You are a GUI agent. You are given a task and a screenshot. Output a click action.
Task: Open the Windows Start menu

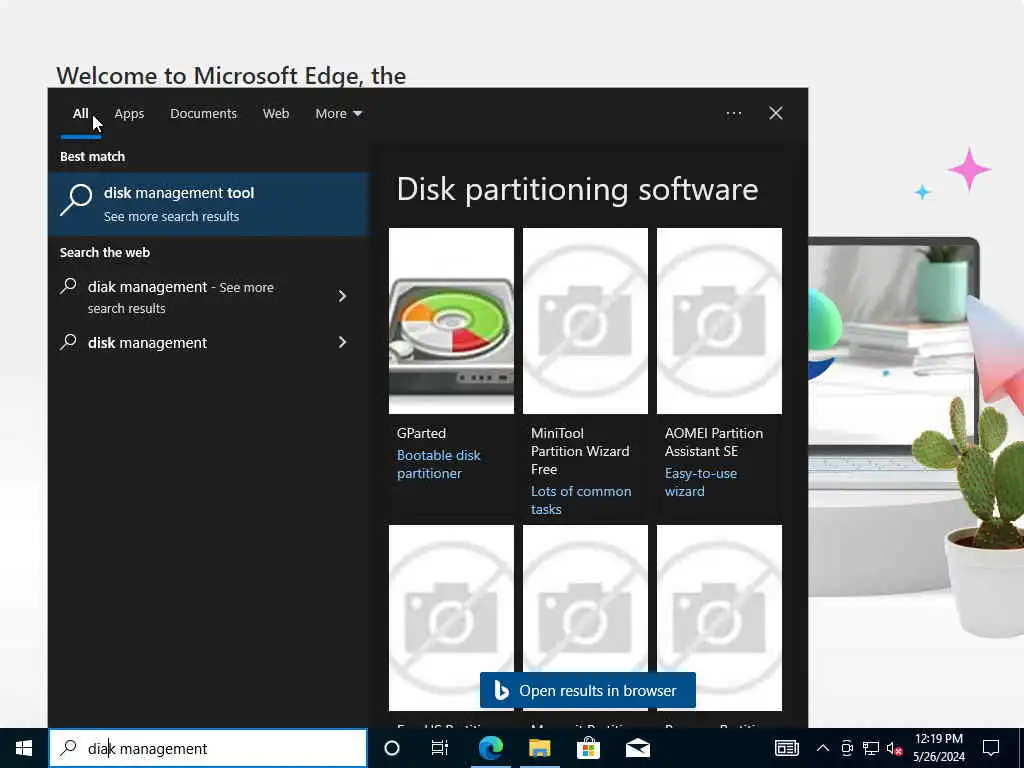tap(24, 748)
